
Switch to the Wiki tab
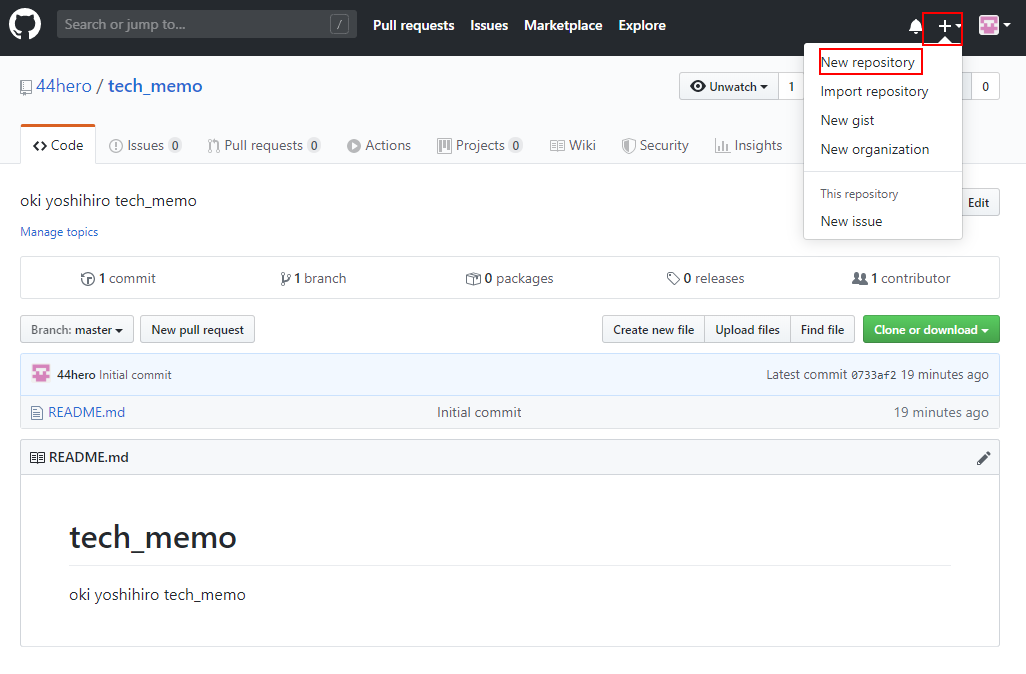[x=573, y=145]
